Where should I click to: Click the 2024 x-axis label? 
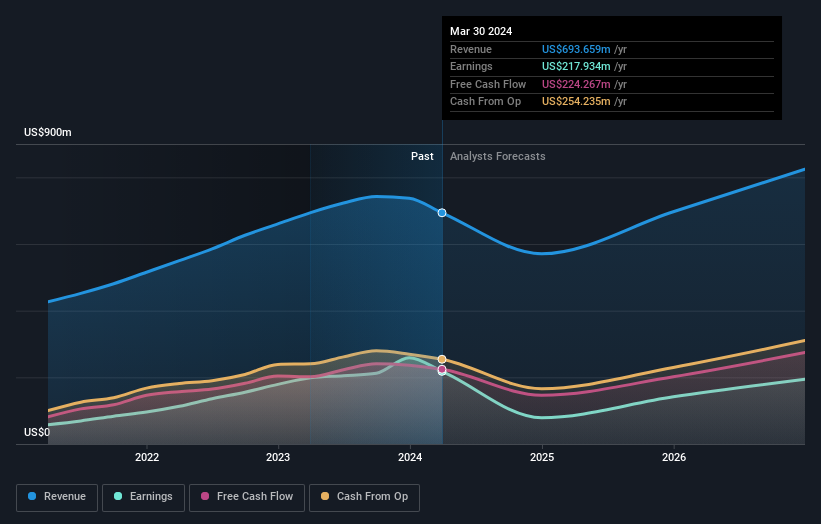pos(410,457)
